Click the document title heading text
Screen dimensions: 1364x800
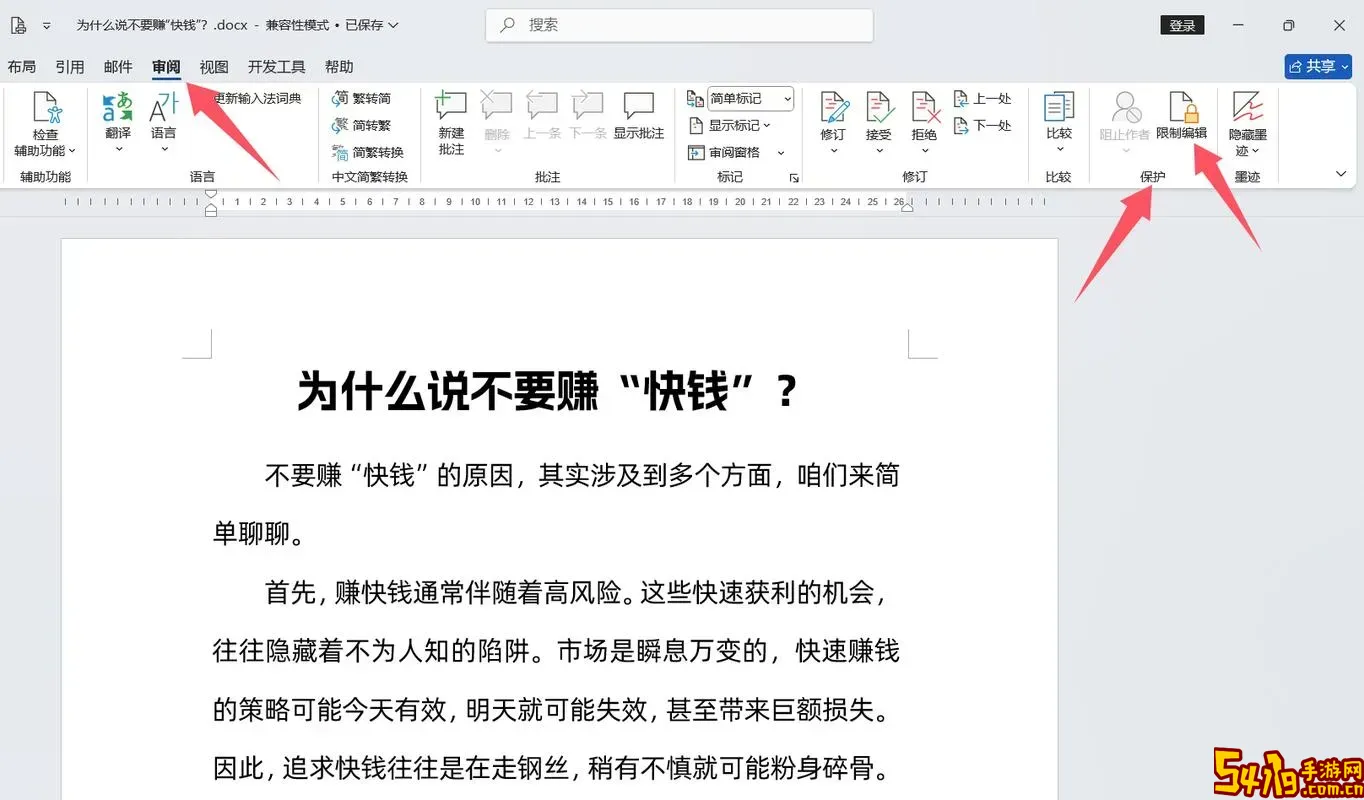pos(548,391)
